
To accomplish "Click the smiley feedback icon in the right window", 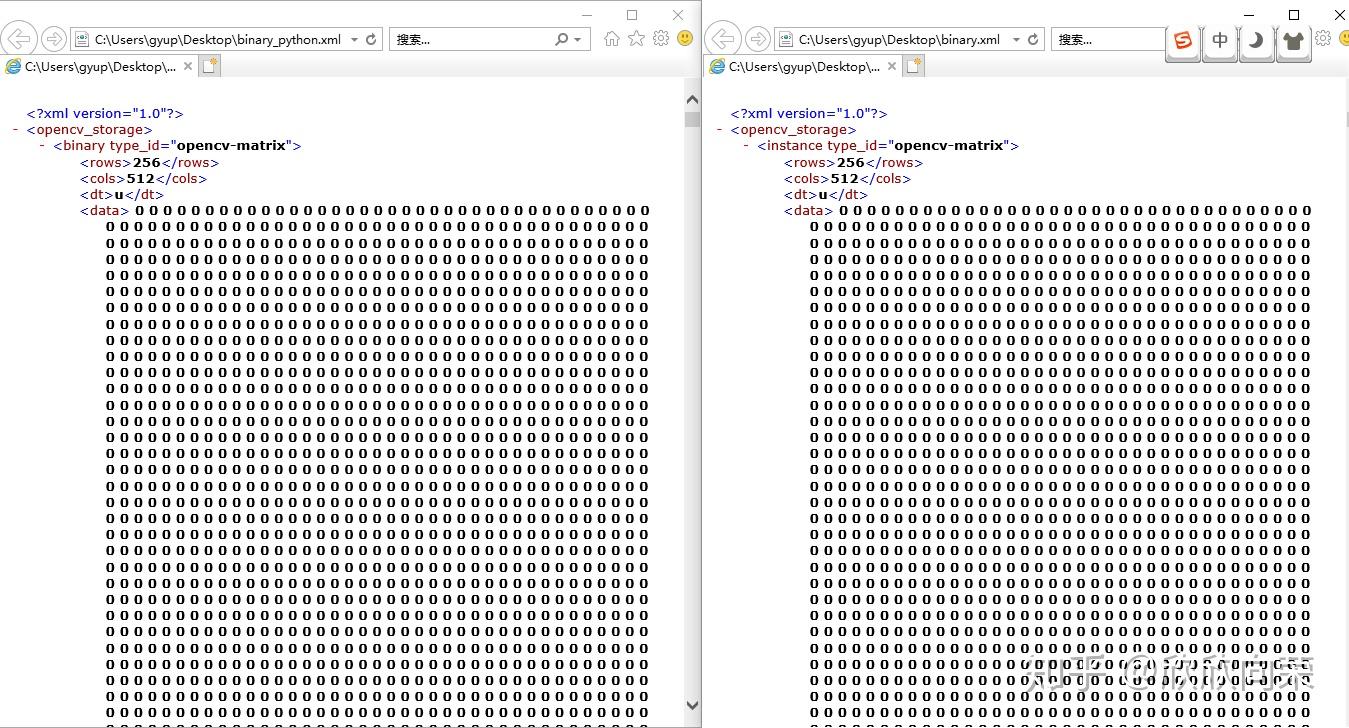I will (1342, 38).
